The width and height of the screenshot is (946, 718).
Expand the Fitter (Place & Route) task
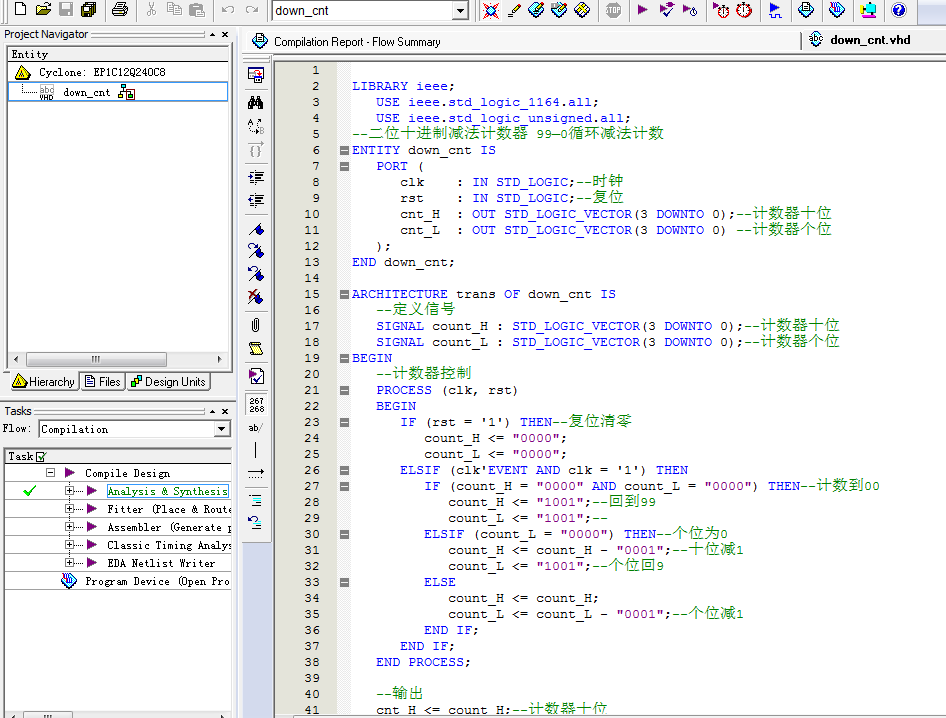point(70,509)
